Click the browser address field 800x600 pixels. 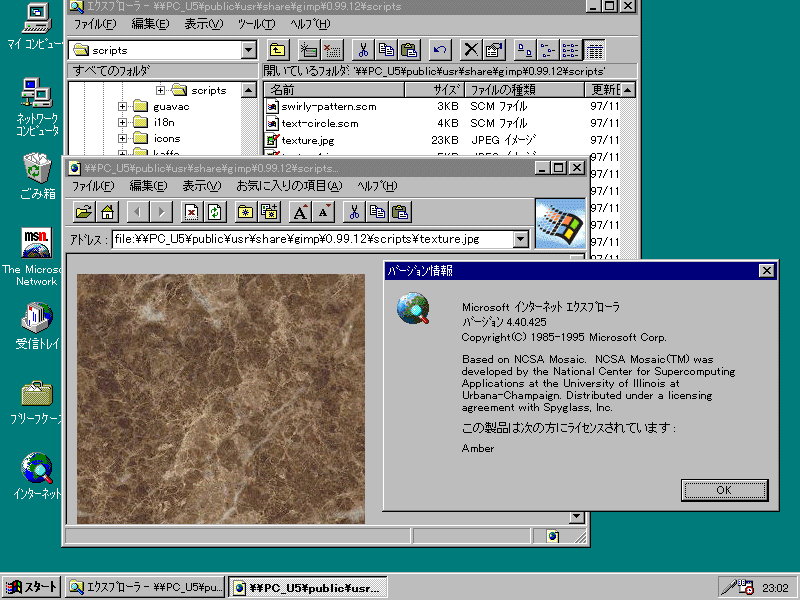[x=313, y=239]
